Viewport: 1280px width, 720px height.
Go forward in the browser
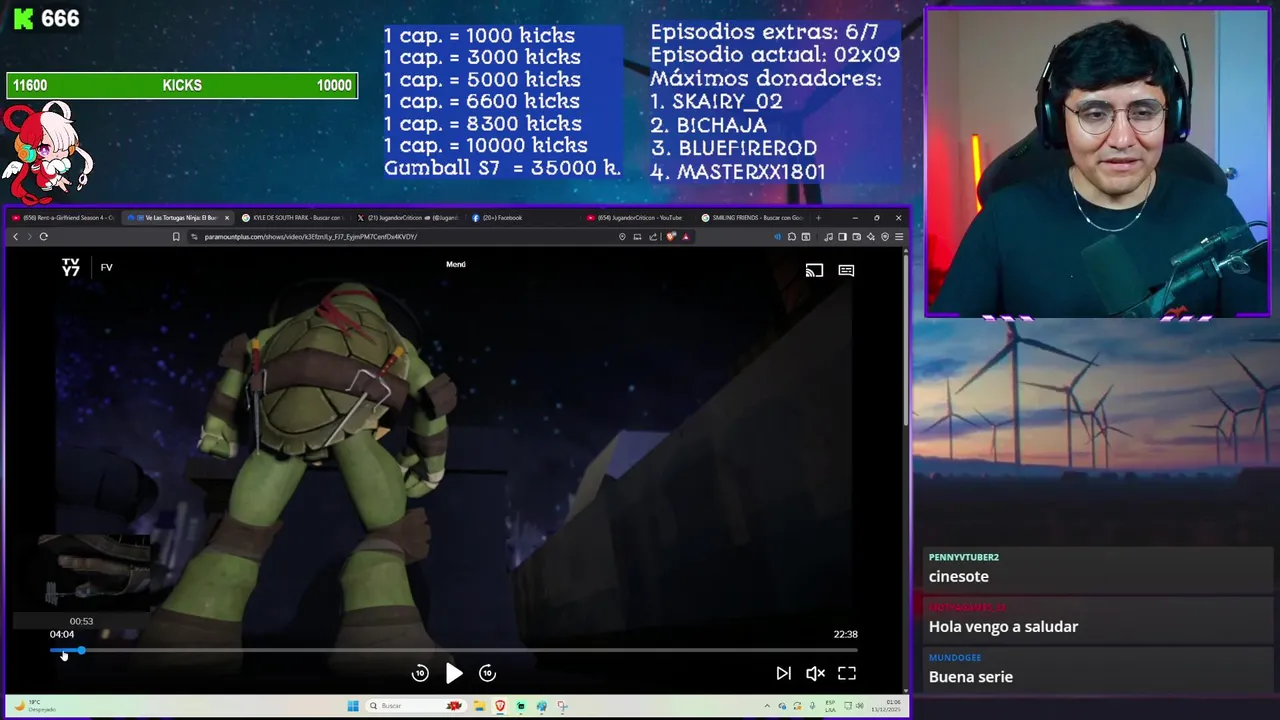pos(29,237)
